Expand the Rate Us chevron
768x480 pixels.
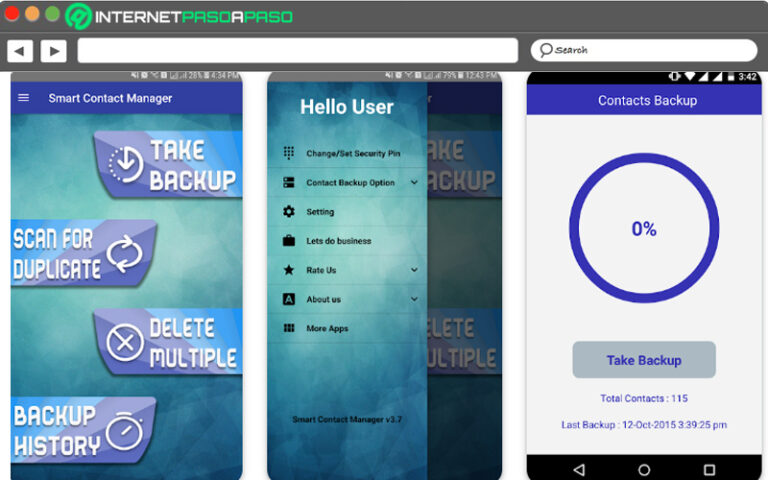414,270
